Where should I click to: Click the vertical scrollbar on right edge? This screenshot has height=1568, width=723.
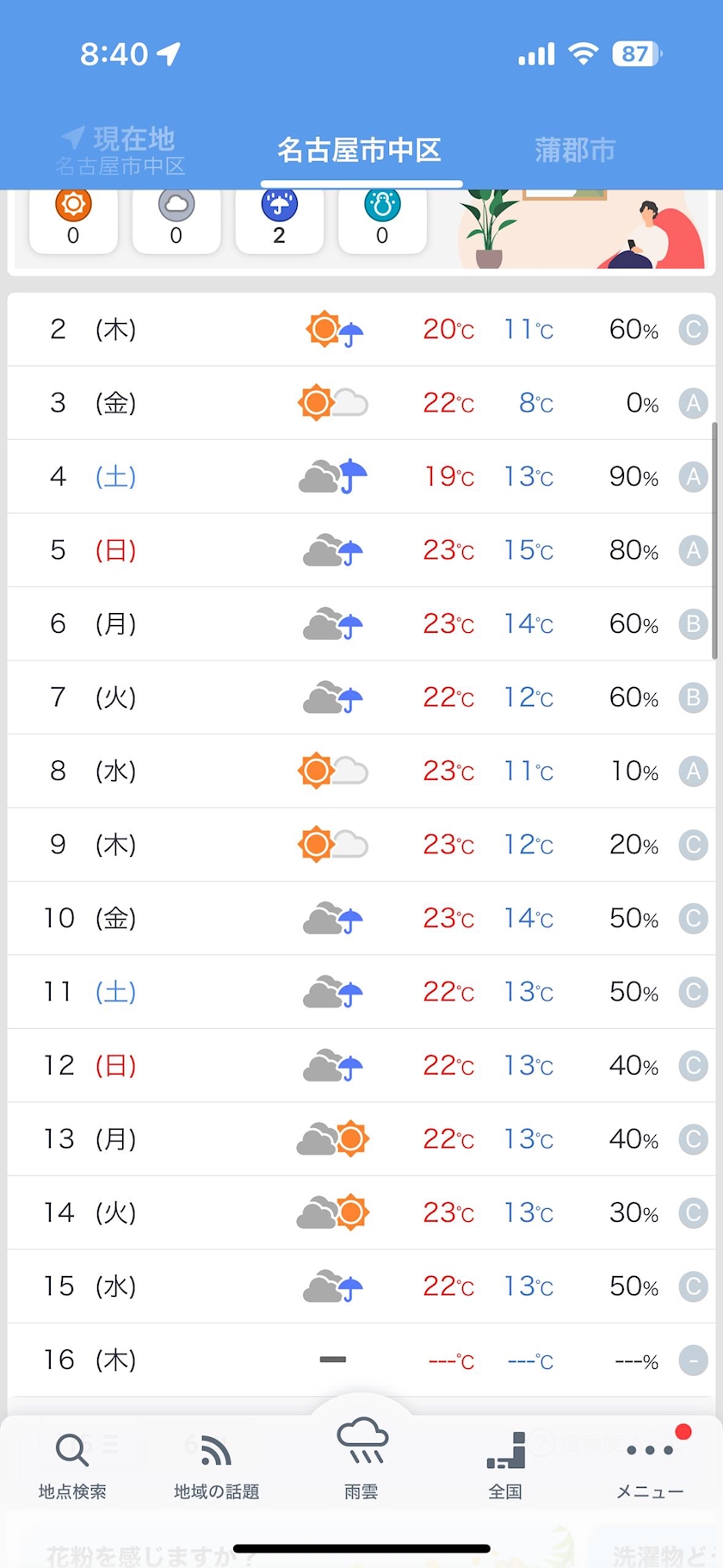(714, 541)
